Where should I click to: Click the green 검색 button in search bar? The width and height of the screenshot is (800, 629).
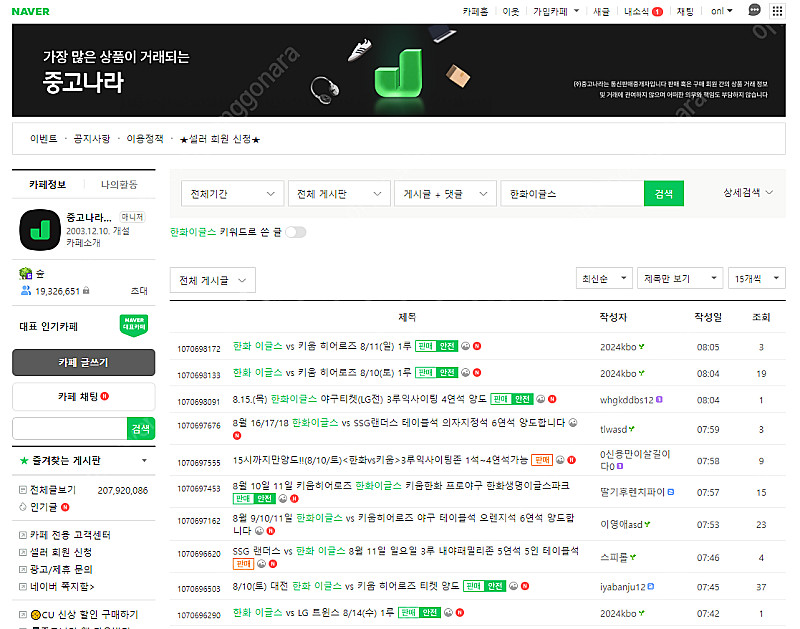point(664,193)
